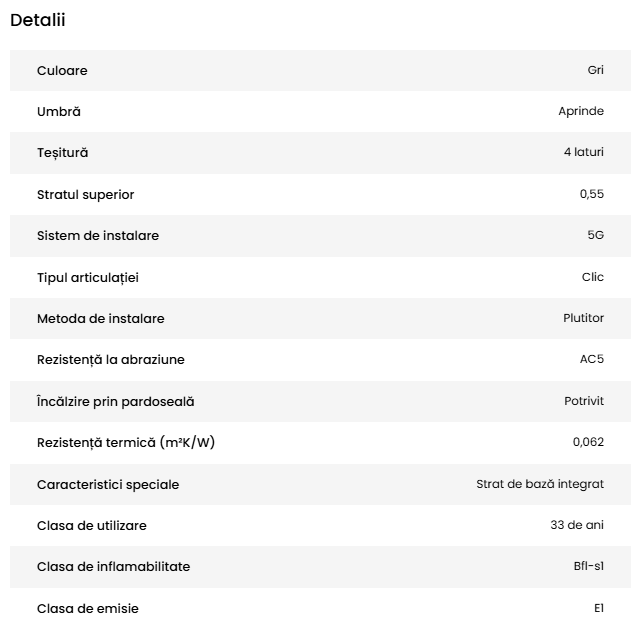The height and width of the screenshot is (644, 643).
Task: Click the Detalii heading
Action: 38,20
